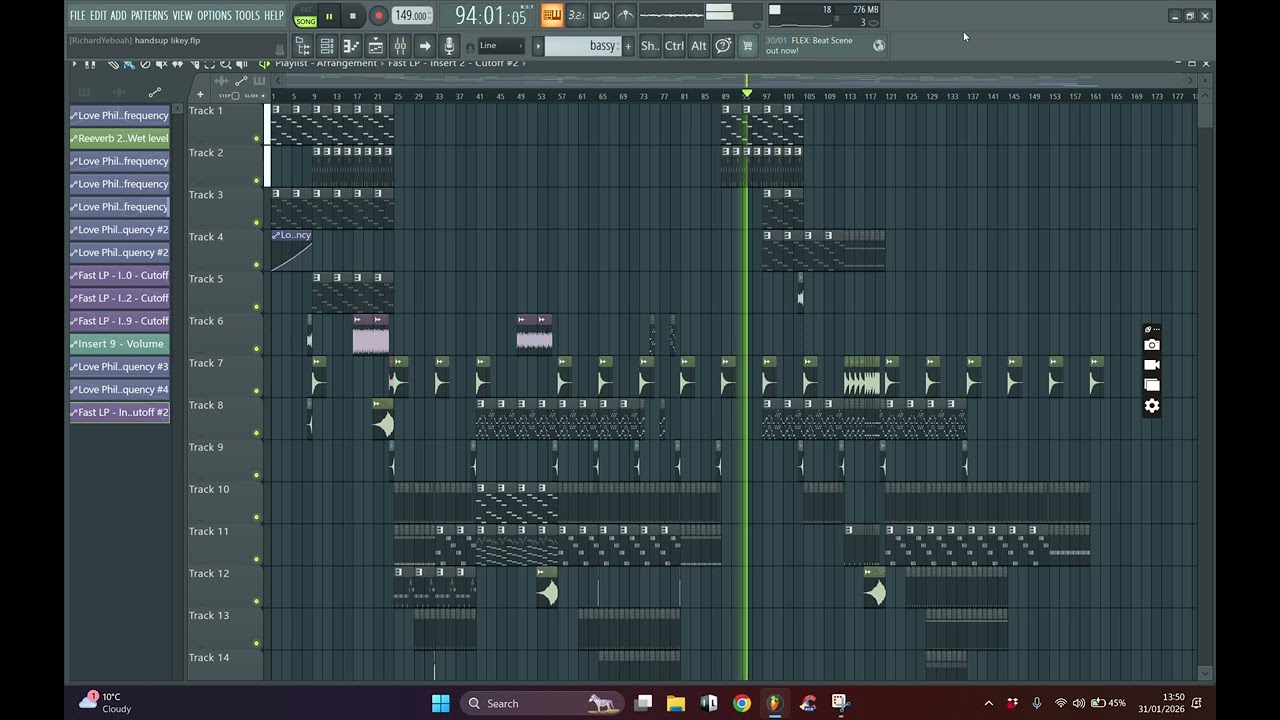Screen dimensions: 1280x720
Task: Open the ADD menu
Action: pyautogui.click(x=119, y=16)
